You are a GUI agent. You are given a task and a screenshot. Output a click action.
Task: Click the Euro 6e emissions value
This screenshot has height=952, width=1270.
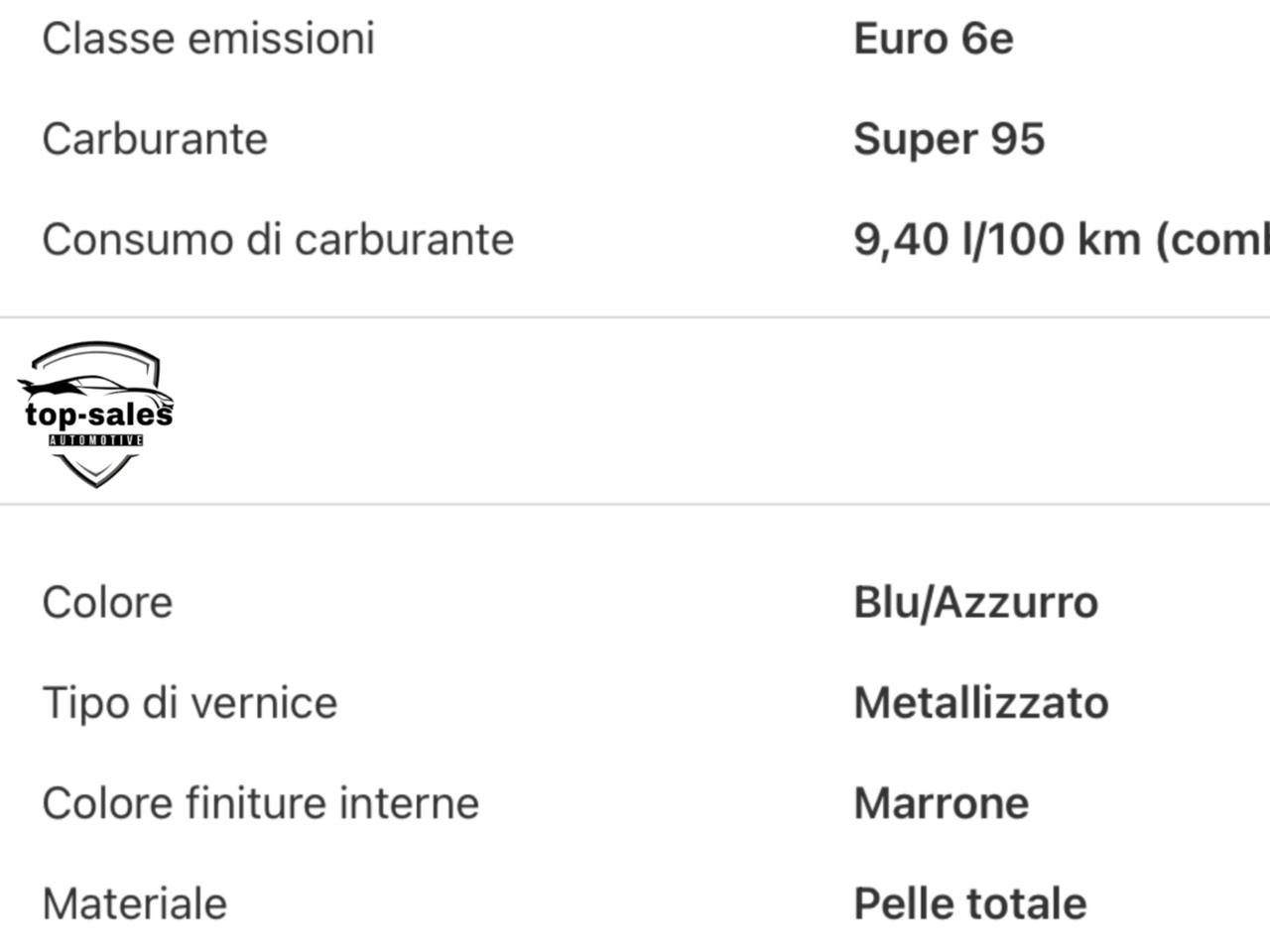[933, 39]
